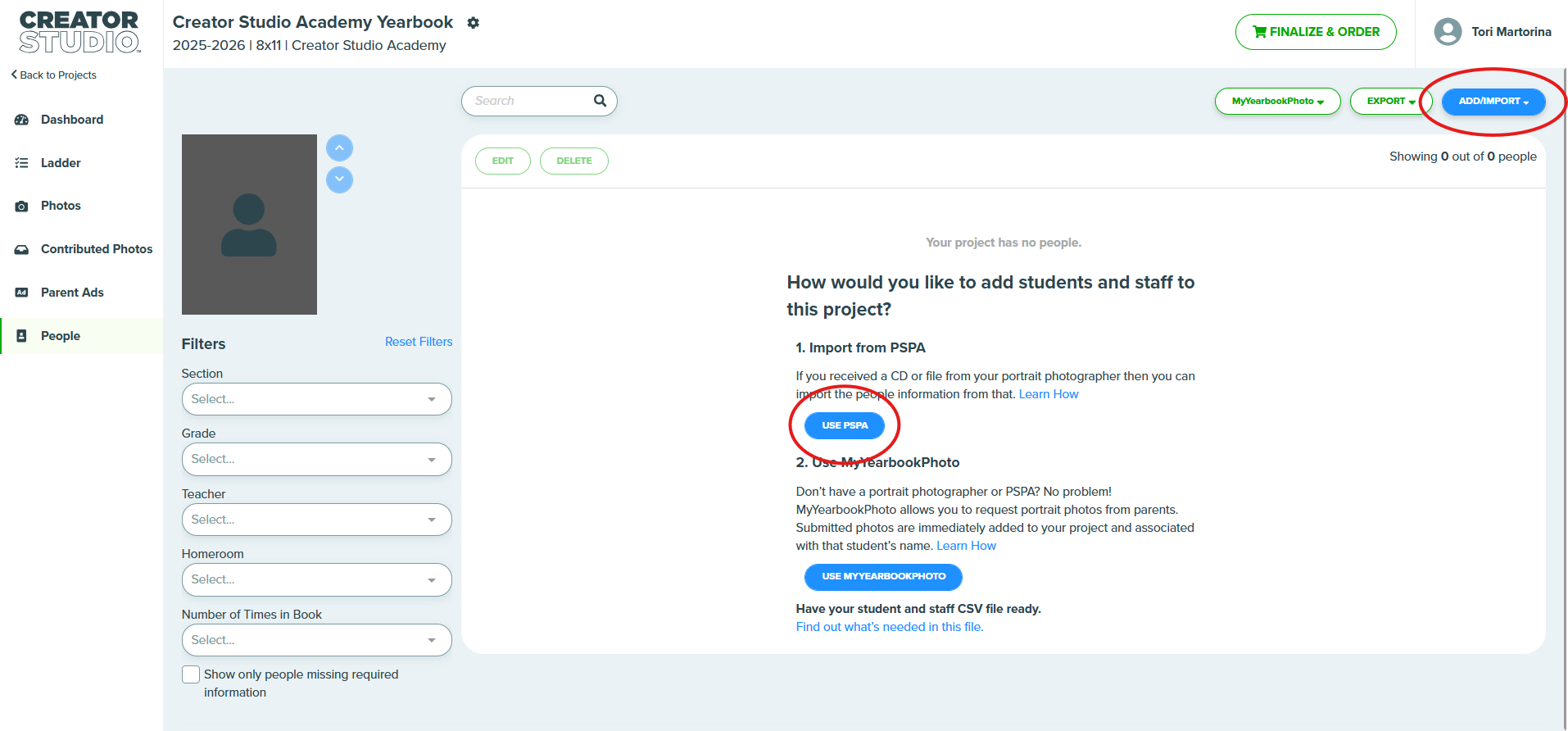Click the project settings gear icon
This screenshot has height=731, width=1568.
tap(473, 23)
